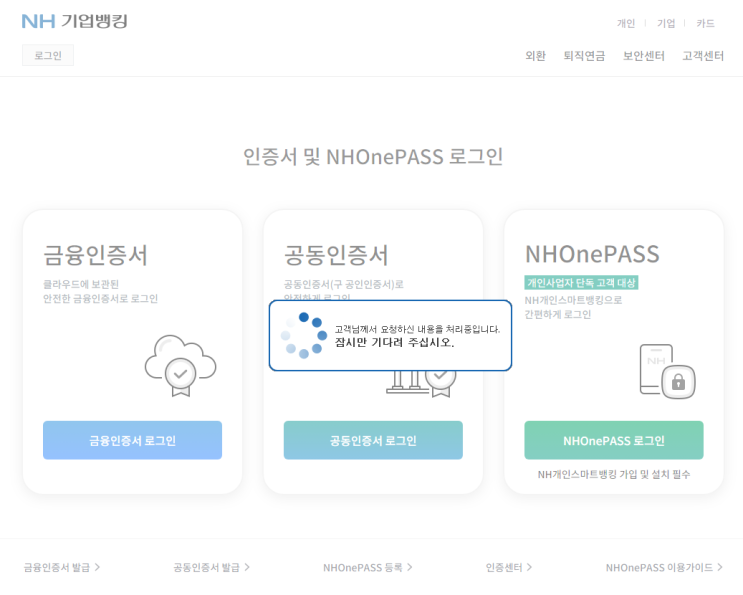Open the 외환 menu

tap(535, 56)
